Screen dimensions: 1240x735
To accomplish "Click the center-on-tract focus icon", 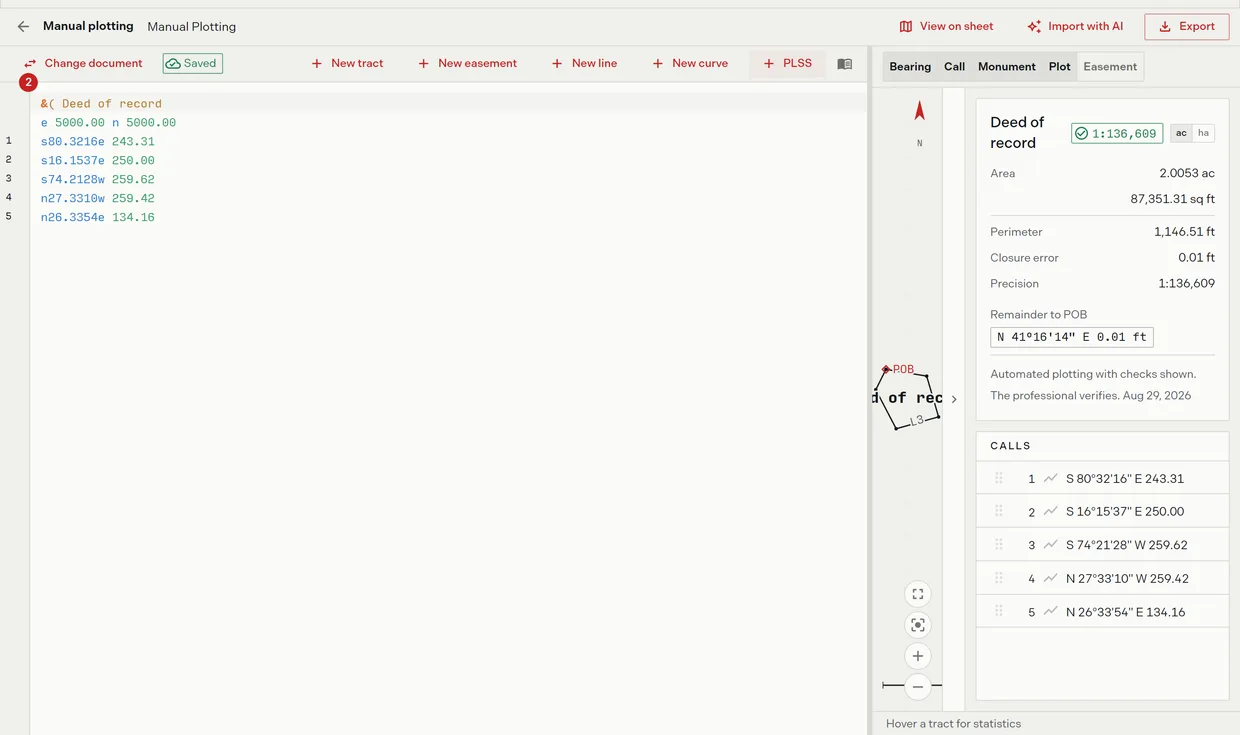I will [918, 625].
